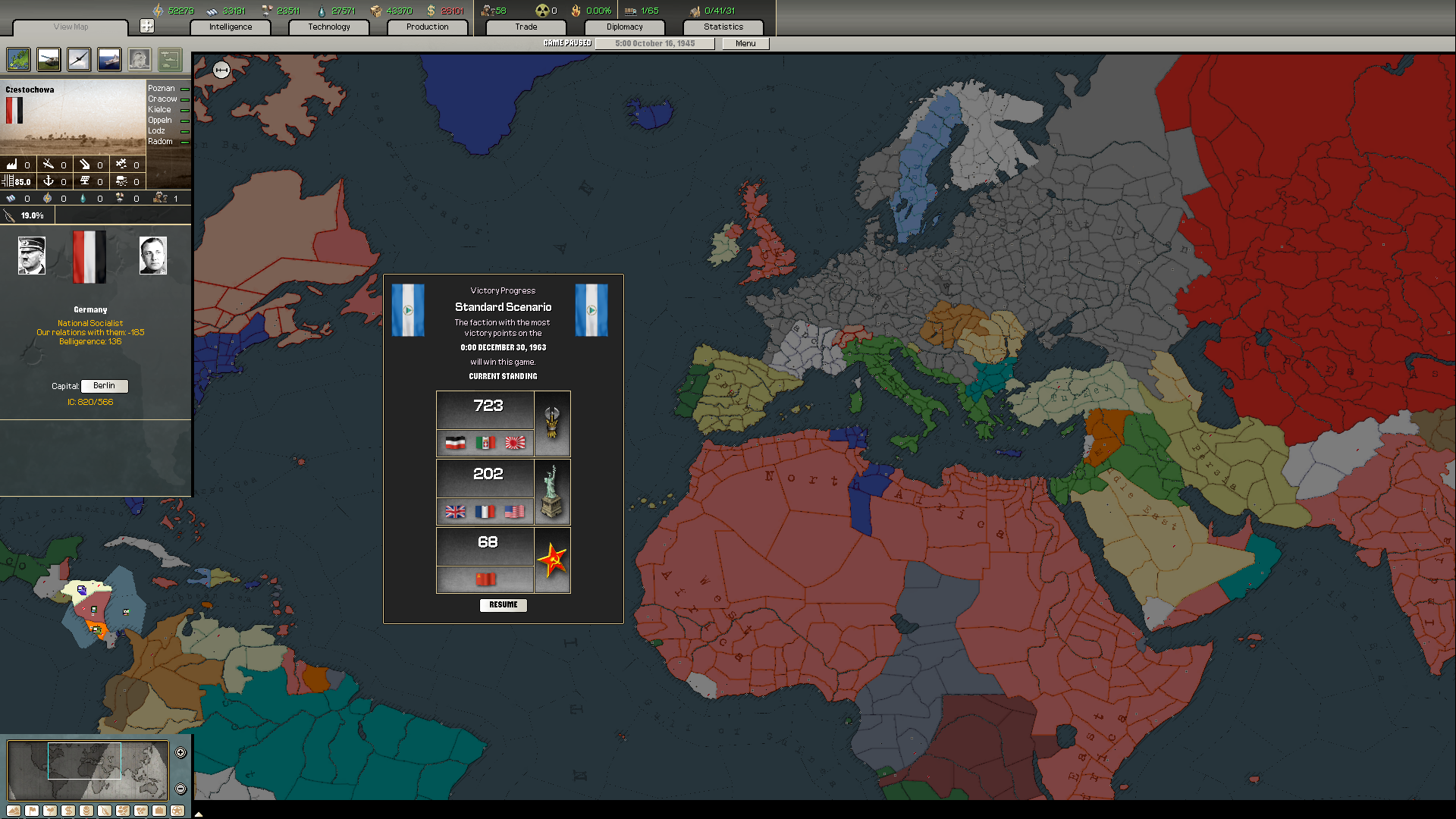The width and height of the screenshot is (1456, 819).
Task: Click the minimap world thumbnail
Action: pos(87,770)
